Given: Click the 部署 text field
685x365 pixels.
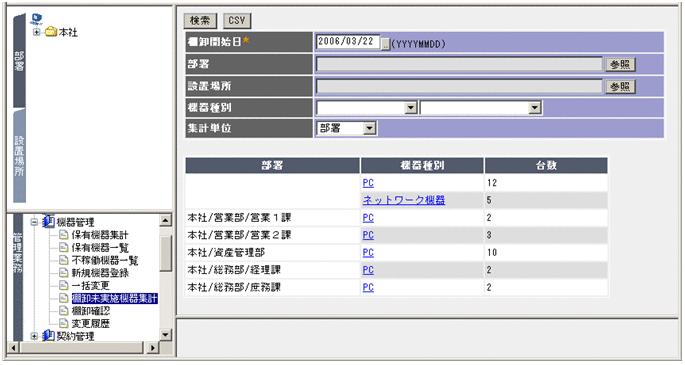Looking at the screenshot, I should [x=459, y=64].
